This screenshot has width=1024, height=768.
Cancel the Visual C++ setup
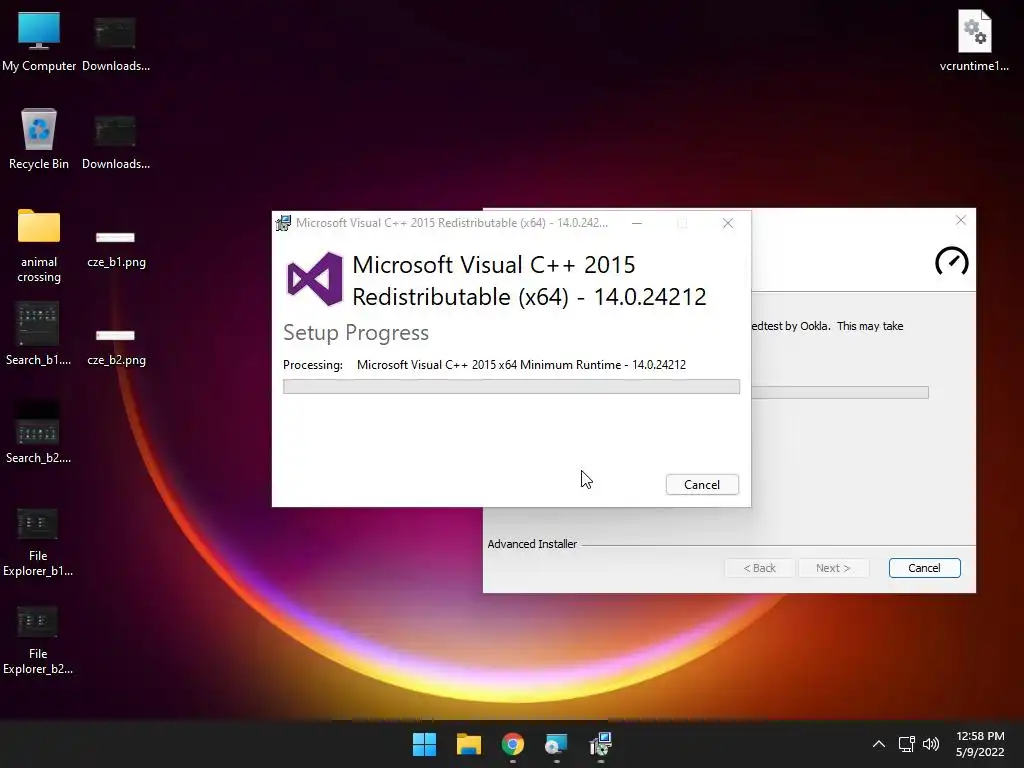(x=702, y=485)
